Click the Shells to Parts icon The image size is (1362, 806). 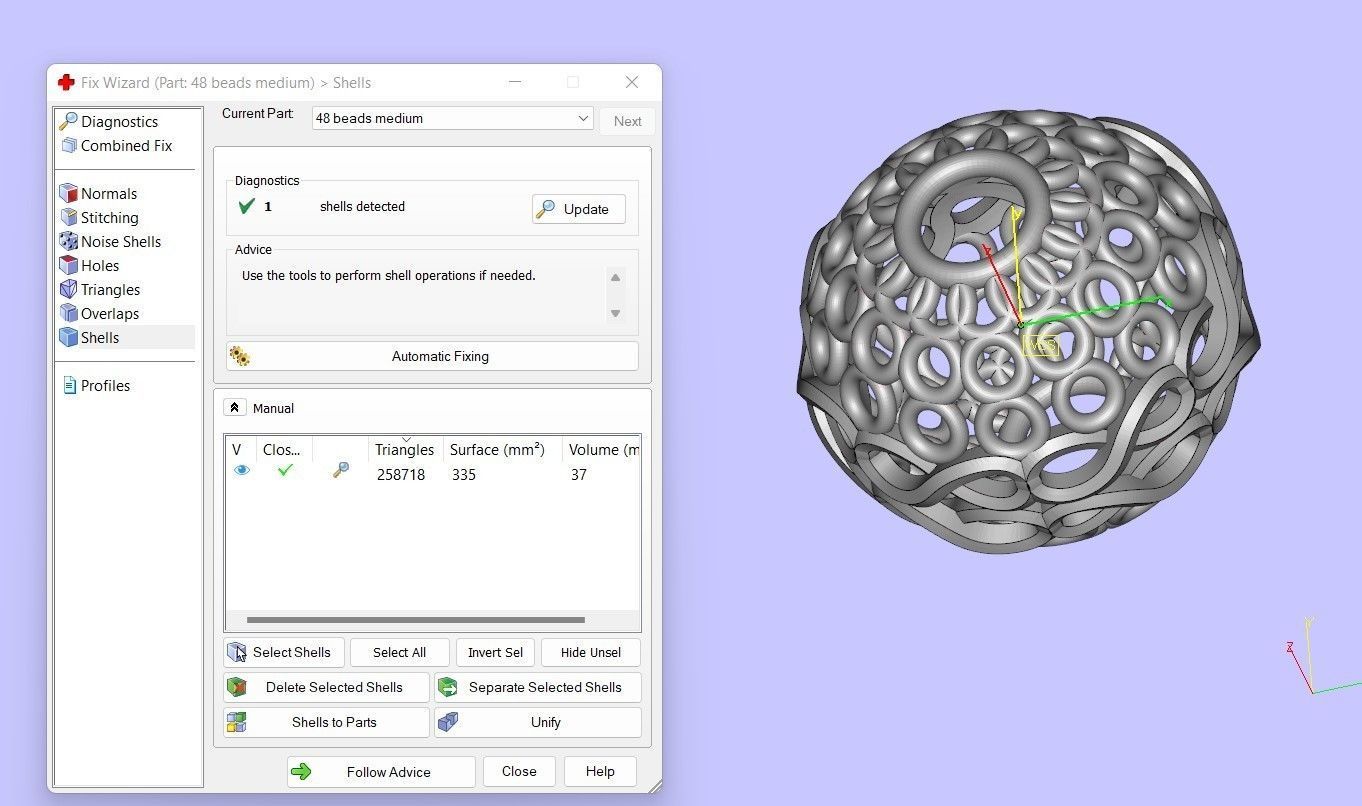pos(237,722)
